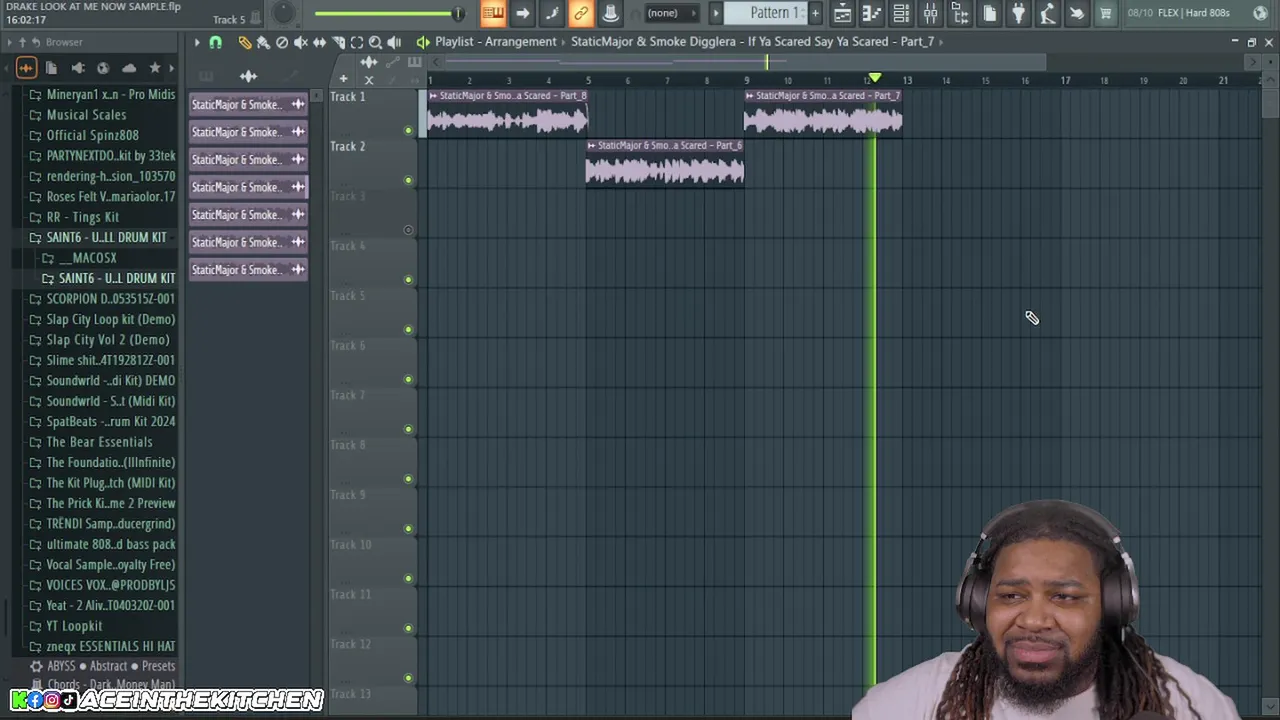Show next browser tabs with right arrow
Viewport: 1280px width, 720px height.
click(x=172, y=68)
